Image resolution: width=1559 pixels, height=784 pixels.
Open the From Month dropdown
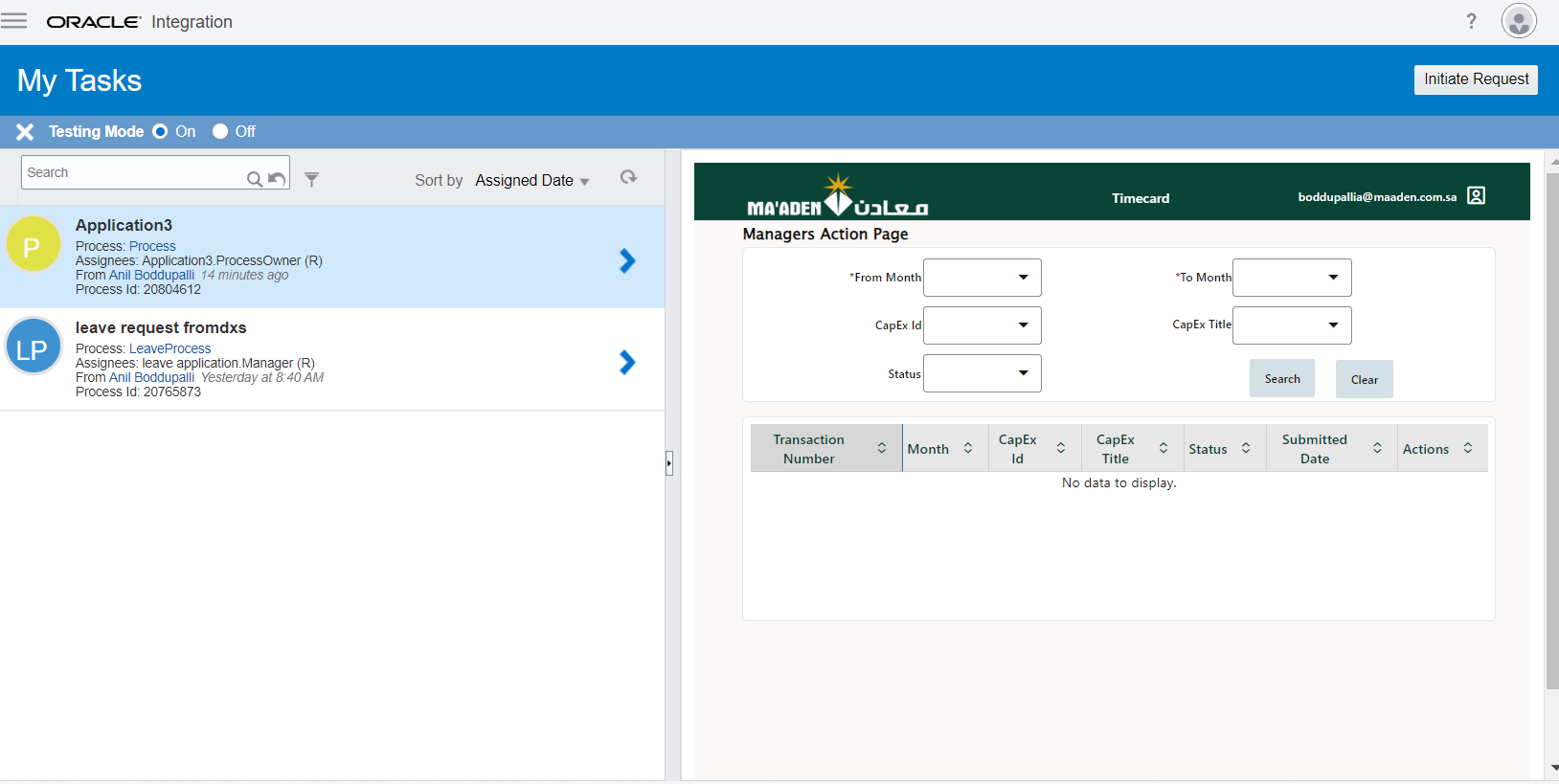point(982,278)
